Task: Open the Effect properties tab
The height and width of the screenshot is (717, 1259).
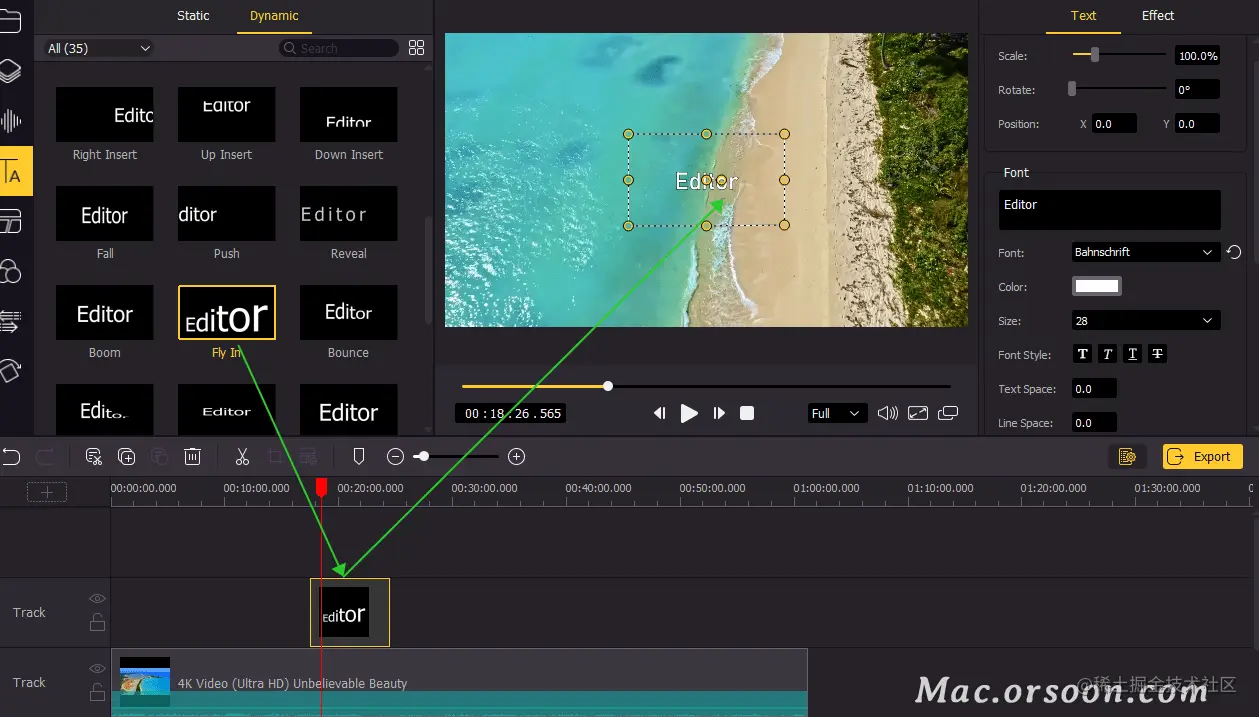Action: click(x=1158, y=16)
